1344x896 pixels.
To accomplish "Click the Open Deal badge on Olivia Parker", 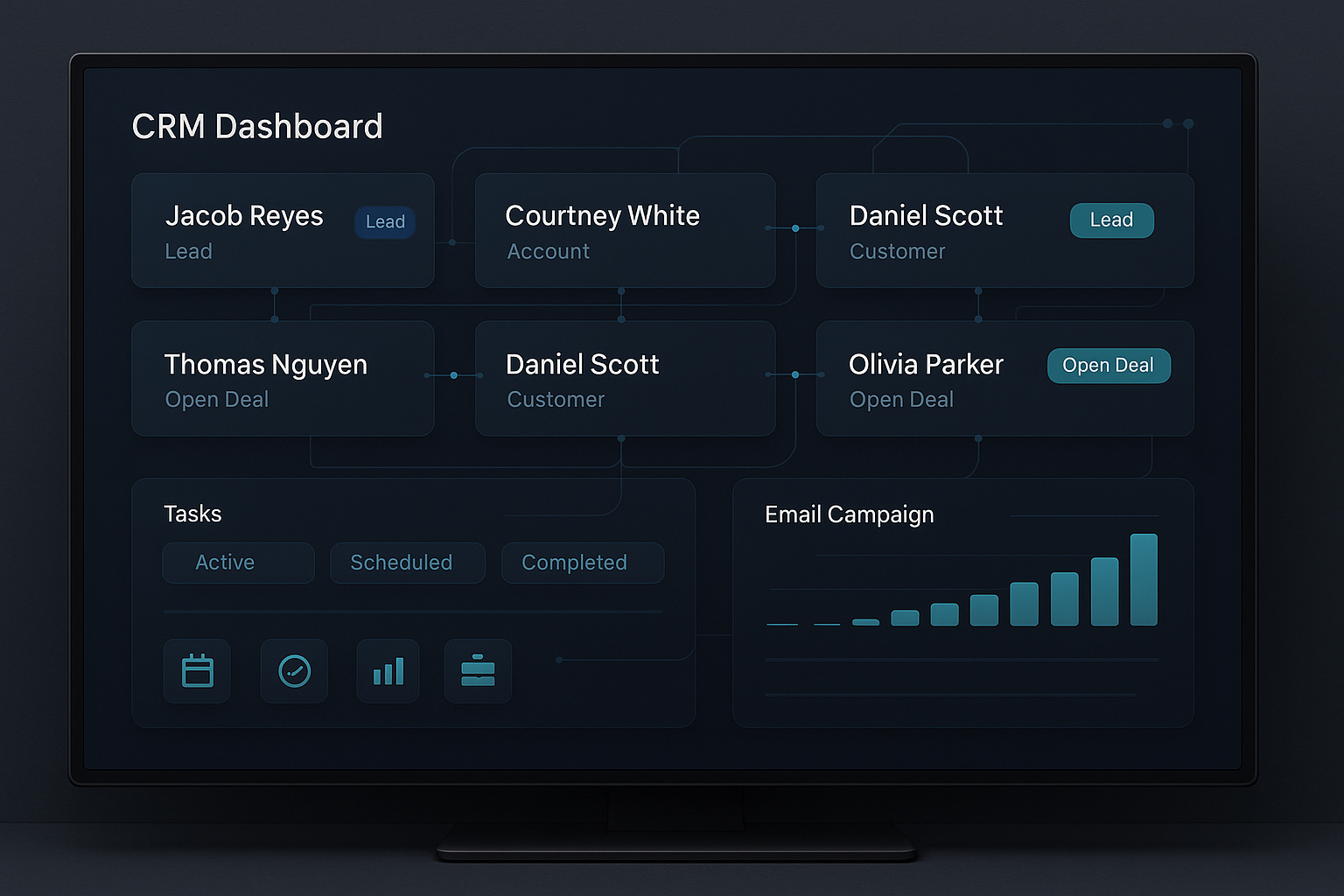I will [1109, 365].
